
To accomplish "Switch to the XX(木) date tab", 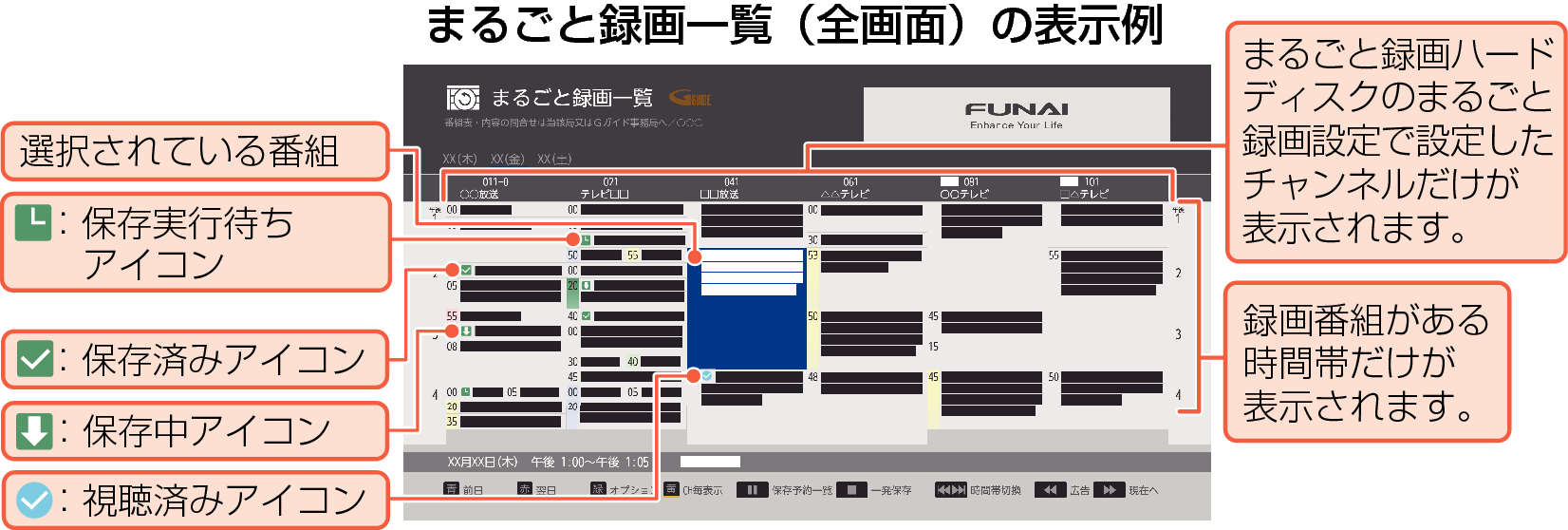I will (460, 159).
